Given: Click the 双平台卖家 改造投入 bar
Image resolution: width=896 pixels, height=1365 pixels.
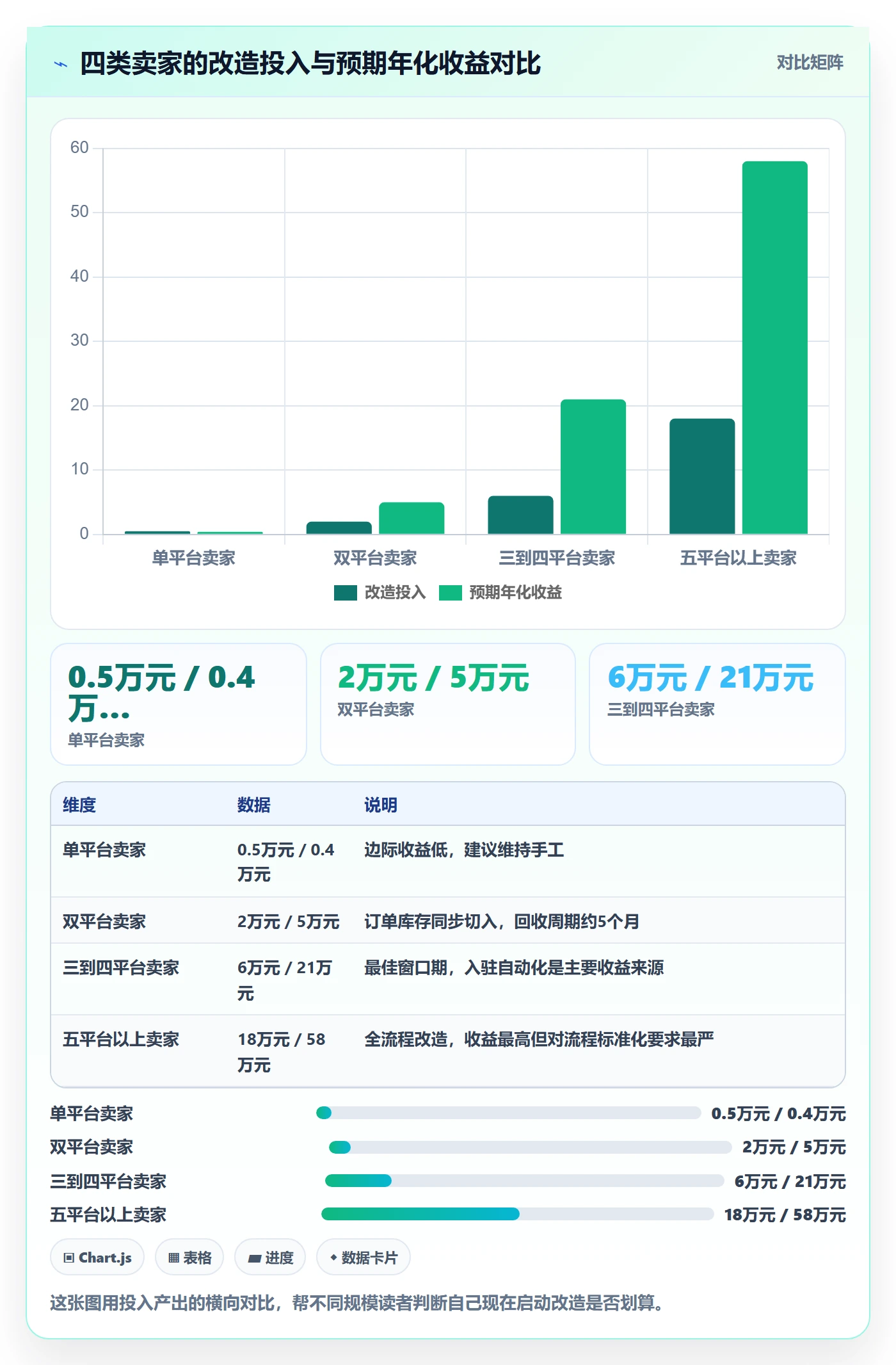Looking at the screenshot, I should pos(339,528).
